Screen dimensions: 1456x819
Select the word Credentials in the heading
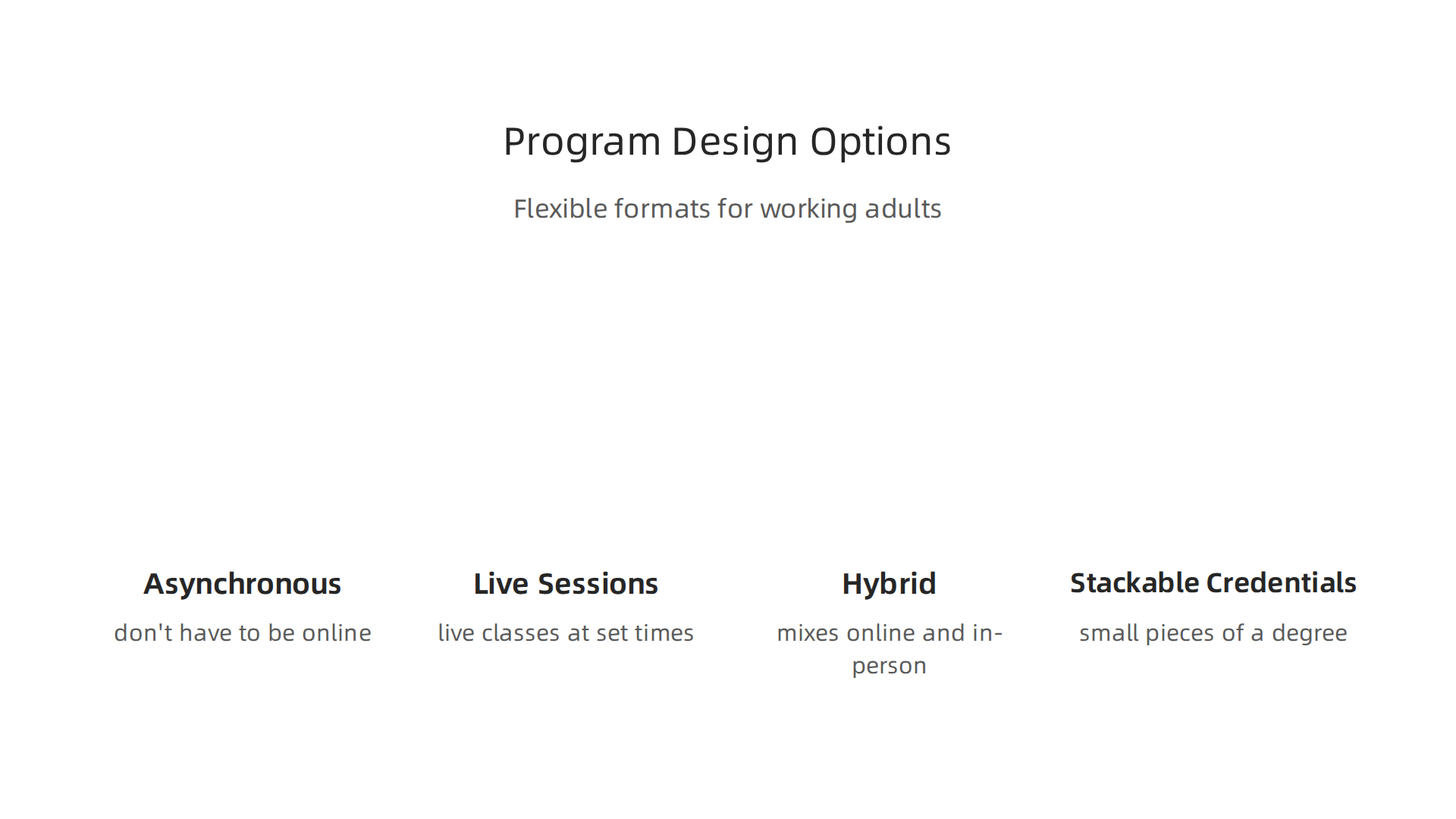(1282, 583)
